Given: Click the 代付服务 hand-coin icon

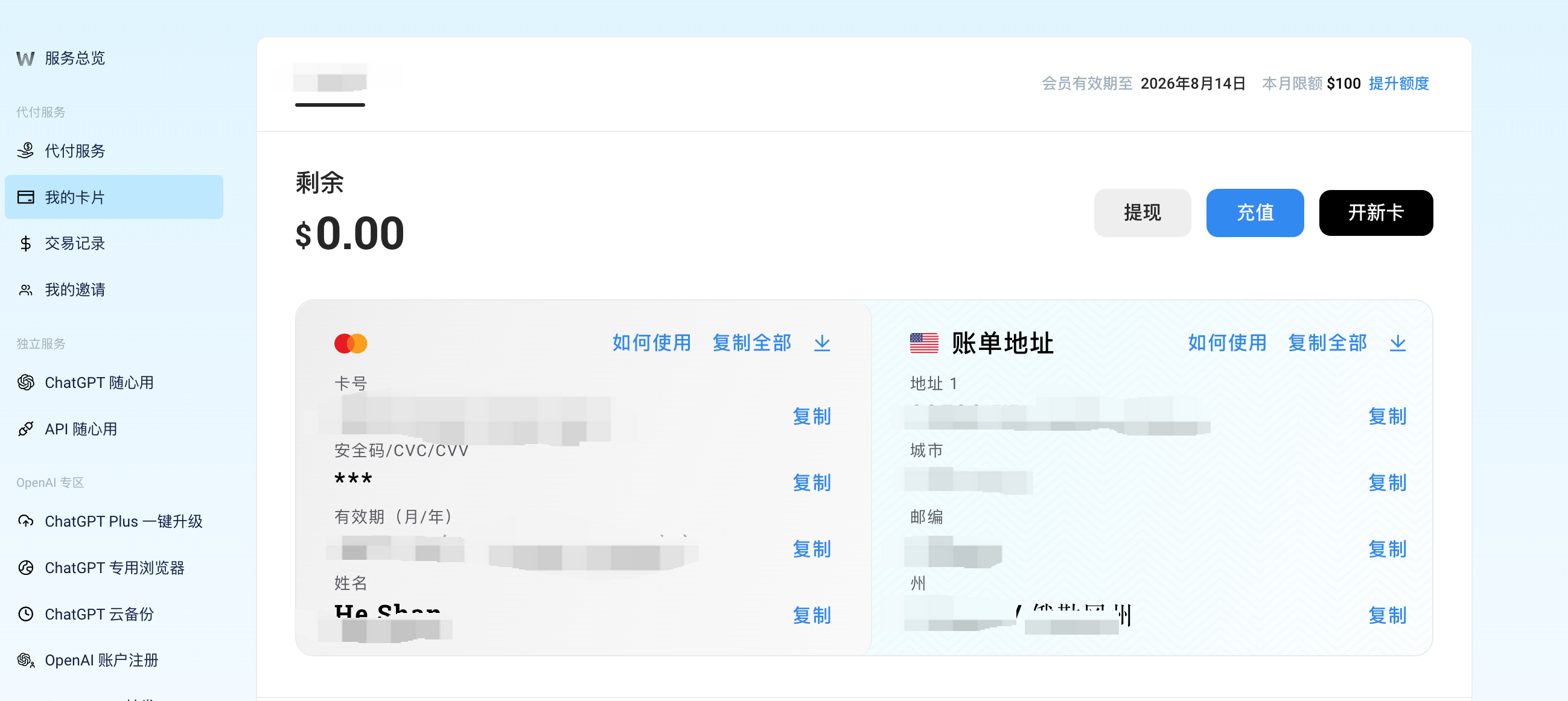Looking at the screenshot, I should [25, 150].
